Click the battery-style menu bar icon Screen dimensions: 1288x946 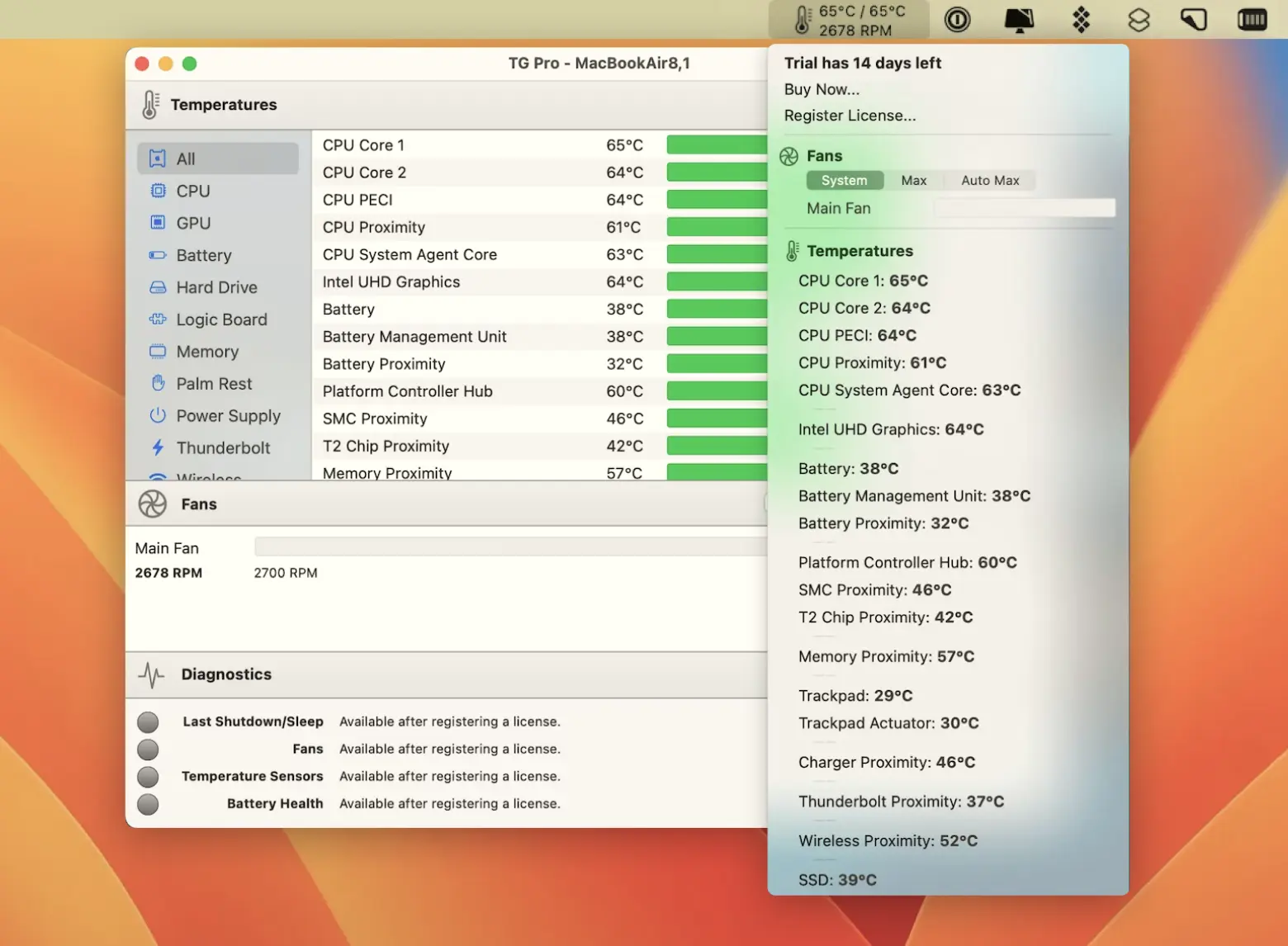pyautogui.click(x=1252, y=20)
